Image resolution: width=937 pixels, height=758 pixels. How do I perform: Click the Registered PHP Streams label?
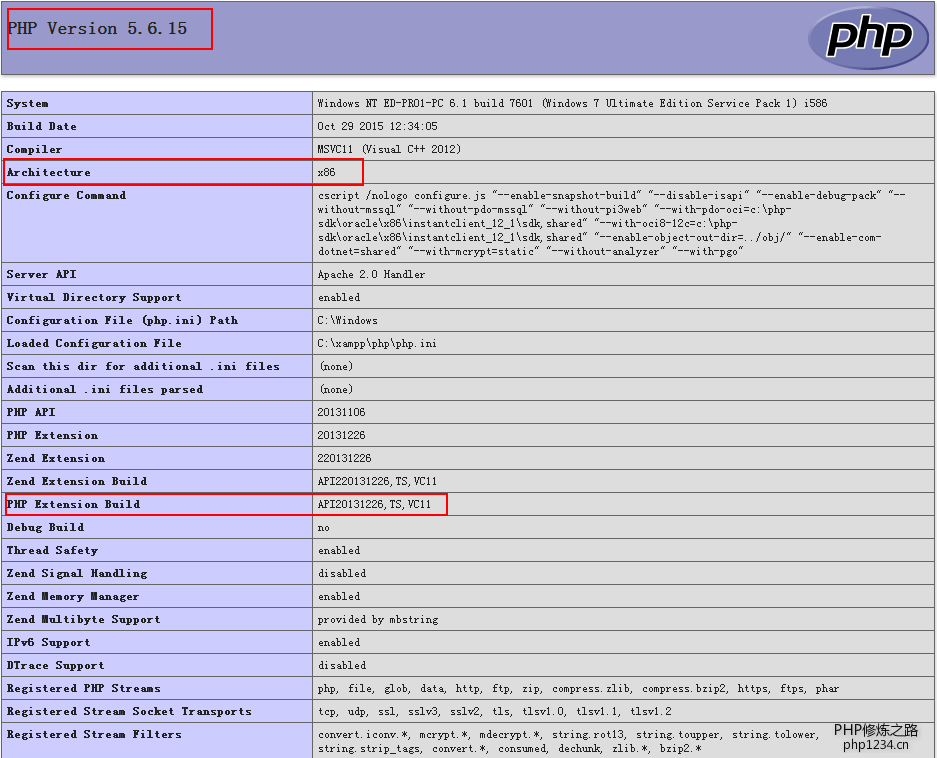84,688
